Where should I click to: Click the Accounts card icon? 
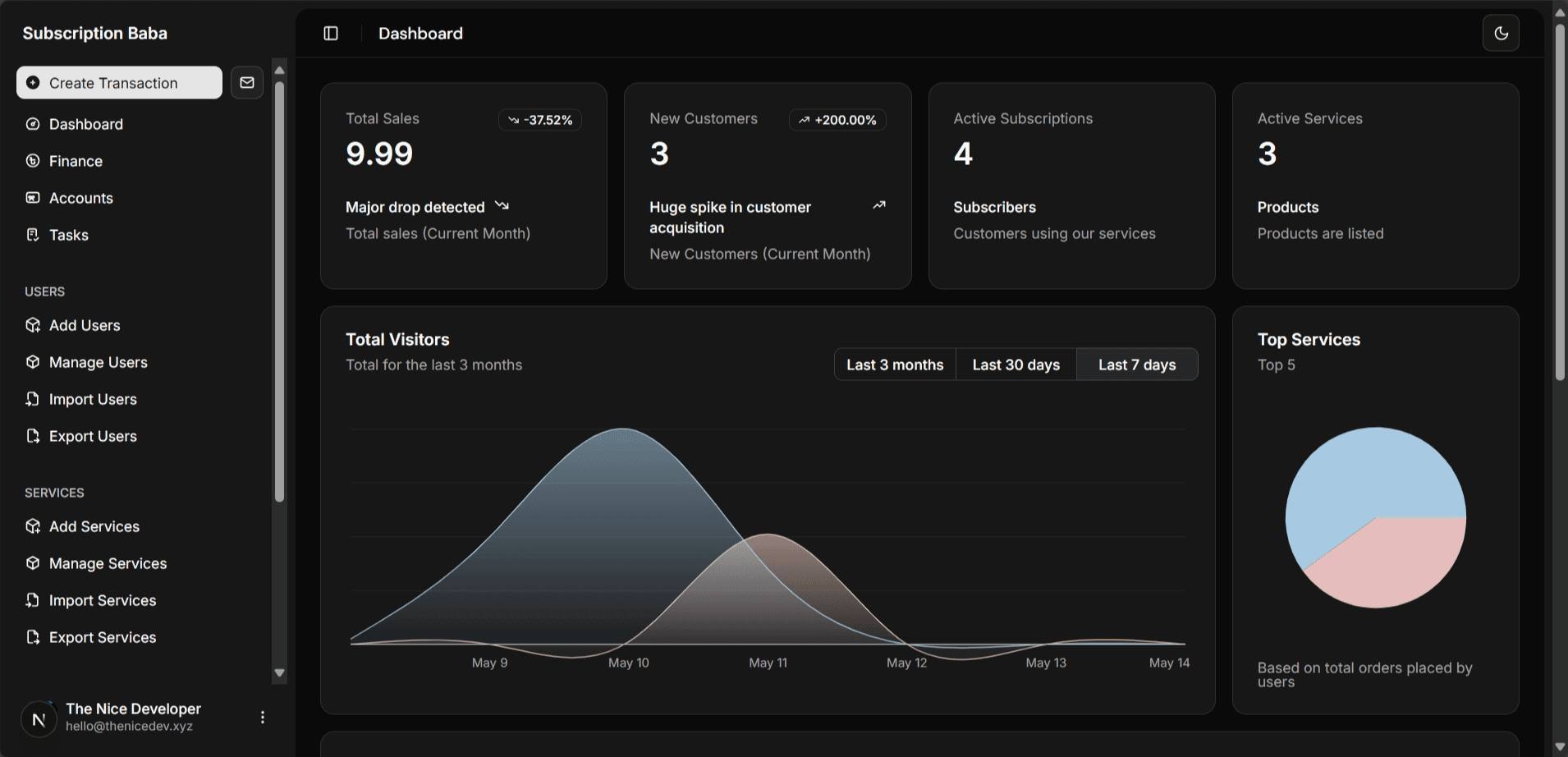pyautogui.click(x=33, y=198)
